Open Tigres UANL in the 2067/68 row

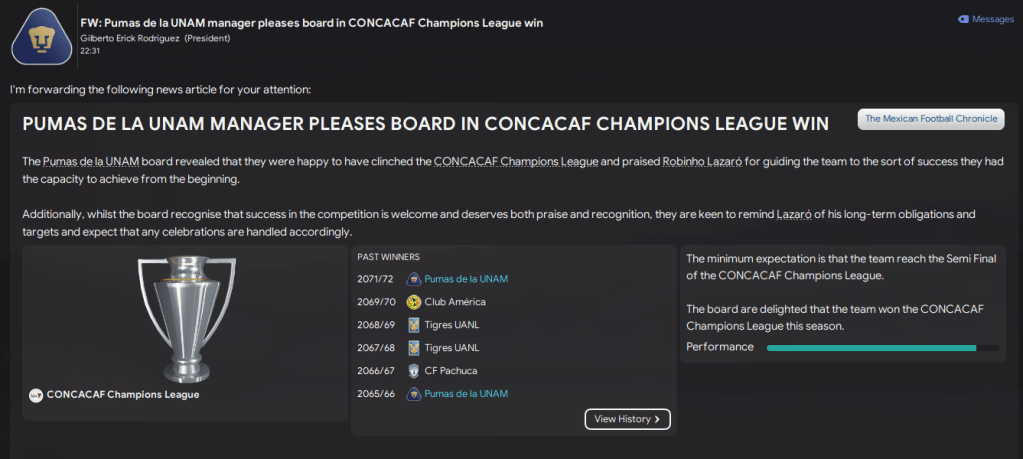click(x=452, y=348)
